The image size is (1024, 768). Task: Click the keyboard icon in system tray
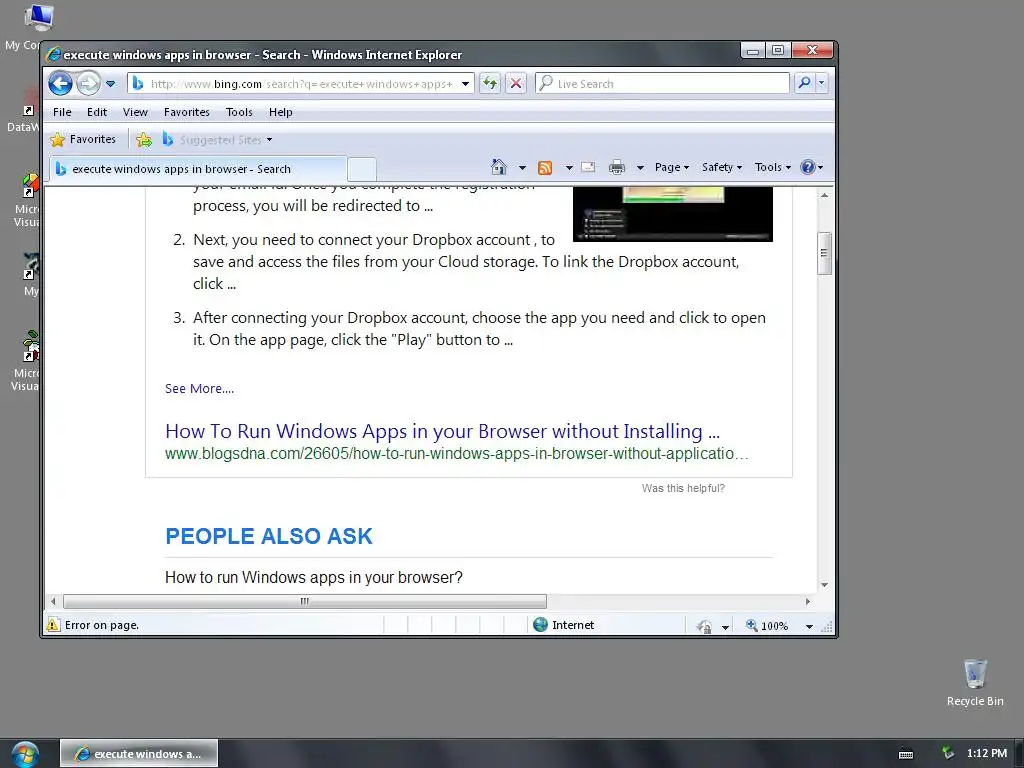(906, 754)
